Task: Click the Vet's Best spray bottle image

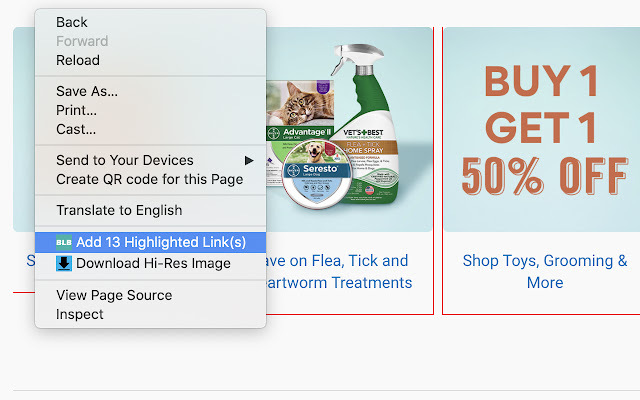Action: click(364, 124)
